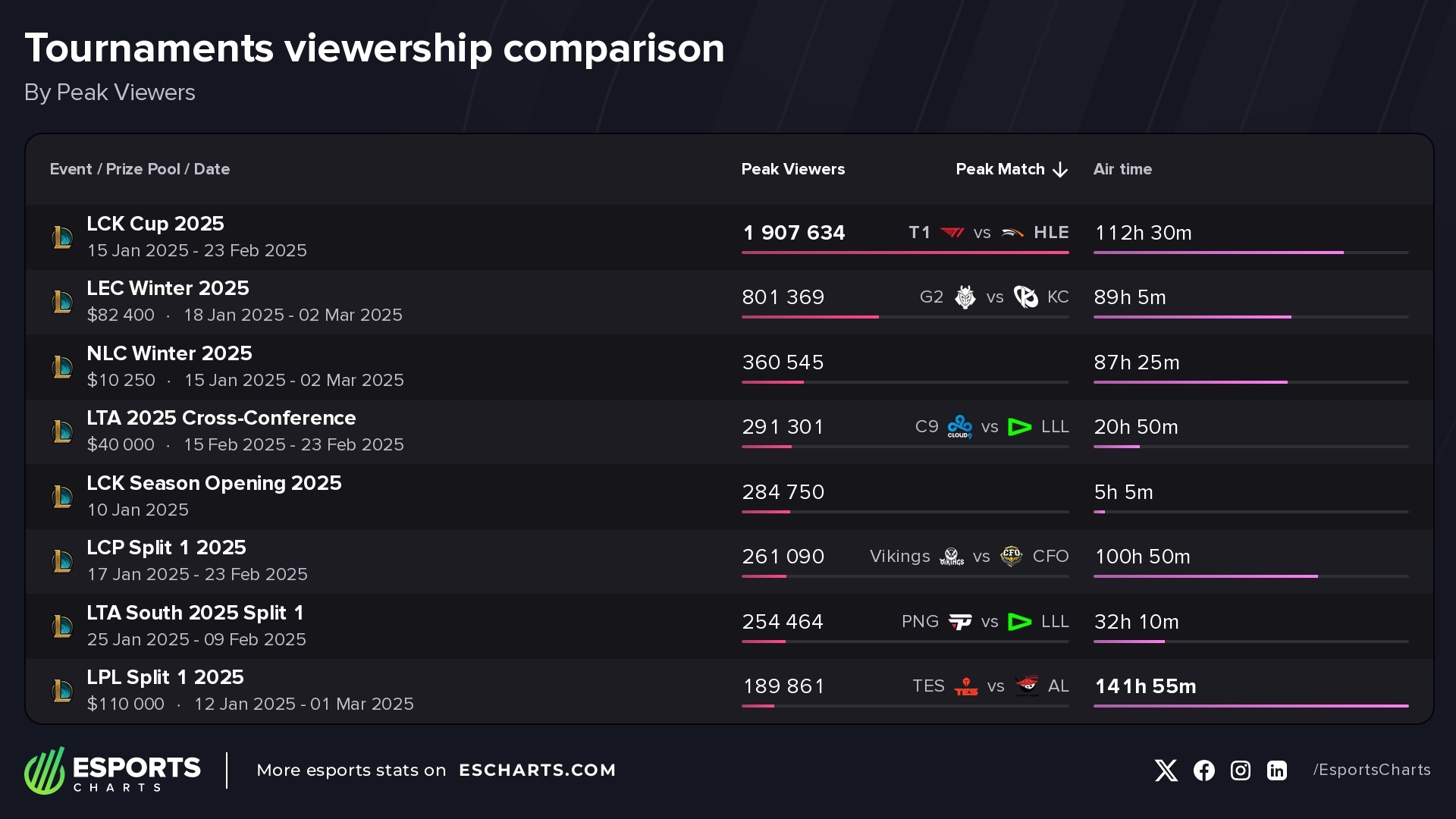Open the ESCHARTS.COM link
Viewport: 1456px width, 819px height.
point(537,770)
